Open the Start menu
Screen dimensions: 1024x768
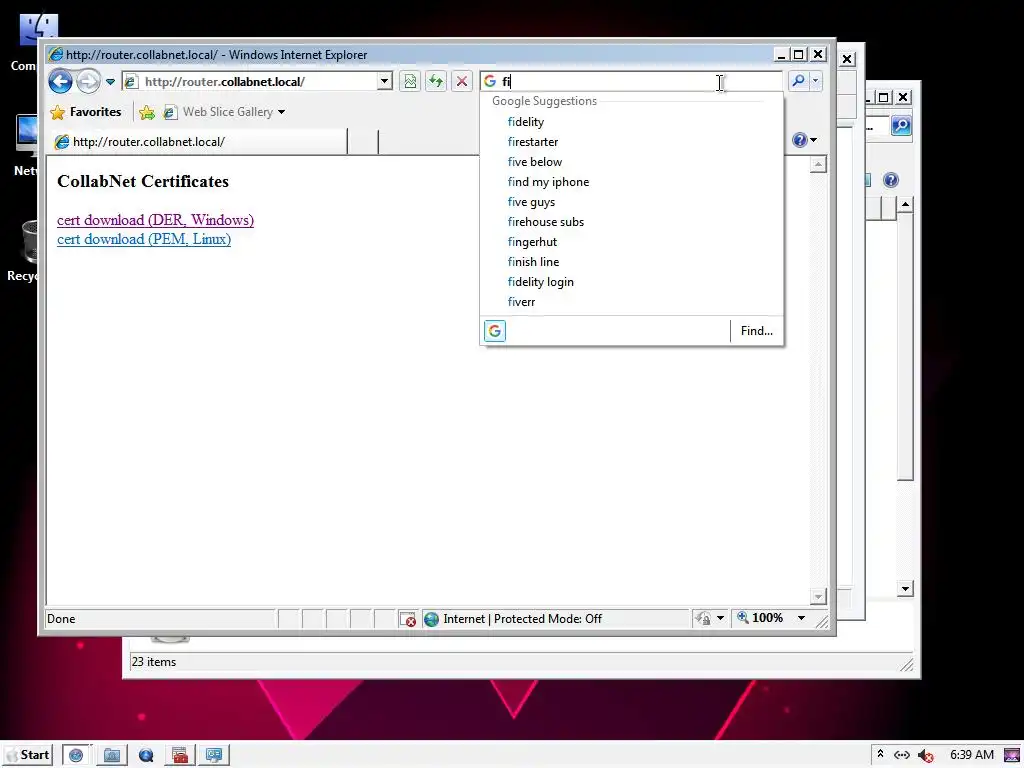point(28,756)
